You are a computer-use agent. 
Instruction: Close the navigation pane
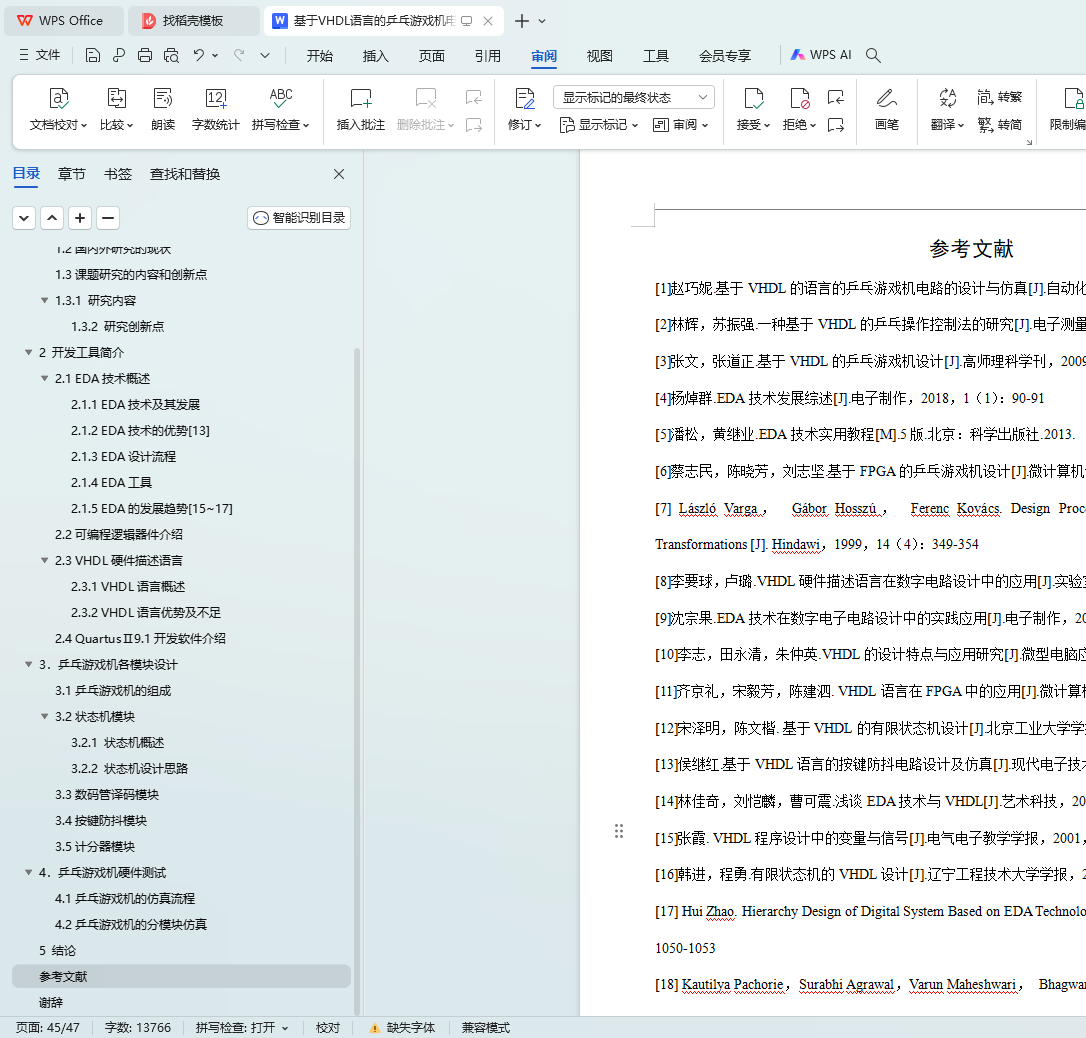(x=339, y=174)
